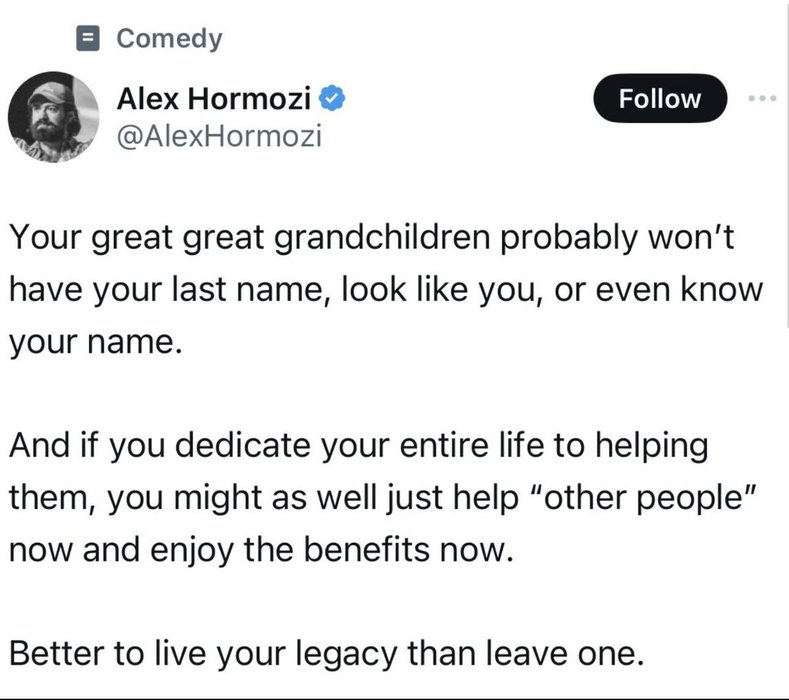Click the word "probably" in the first line

point(569,238)
